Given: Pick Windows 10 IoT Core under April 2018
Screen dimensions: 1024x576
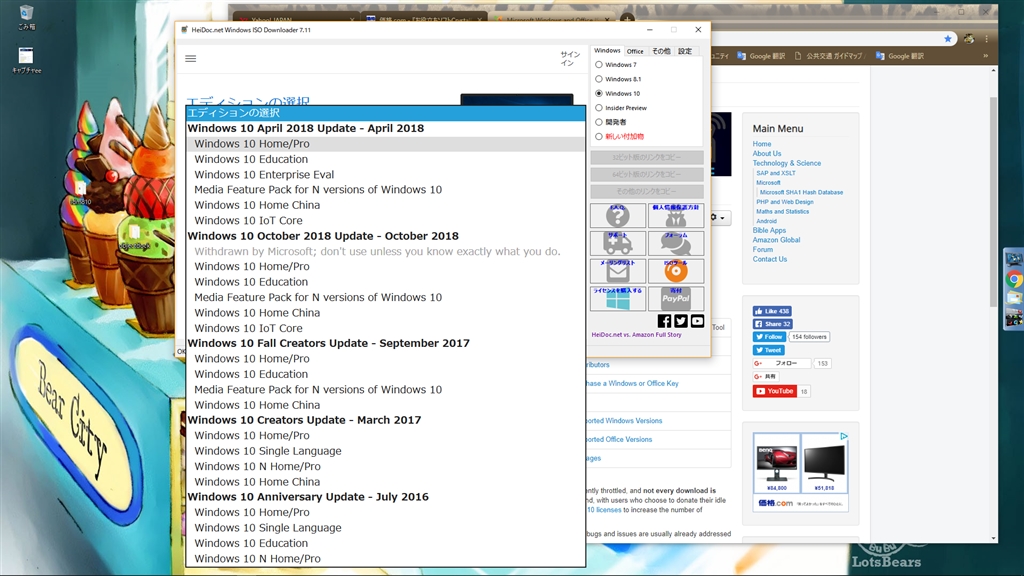Looking at the screenshot, I should [385, 221].
